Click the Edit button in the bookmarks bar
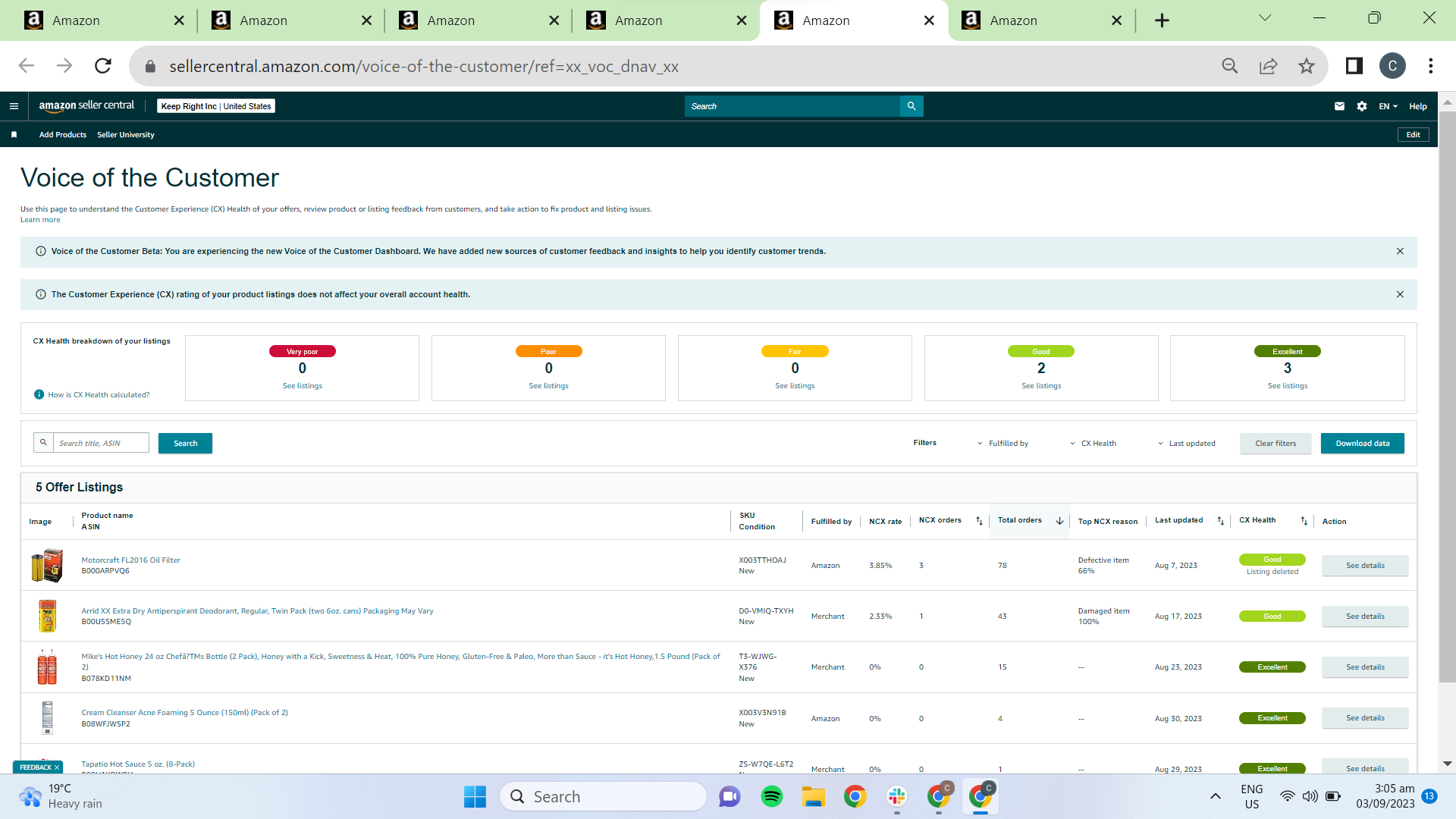 (x=1414, y=135)
